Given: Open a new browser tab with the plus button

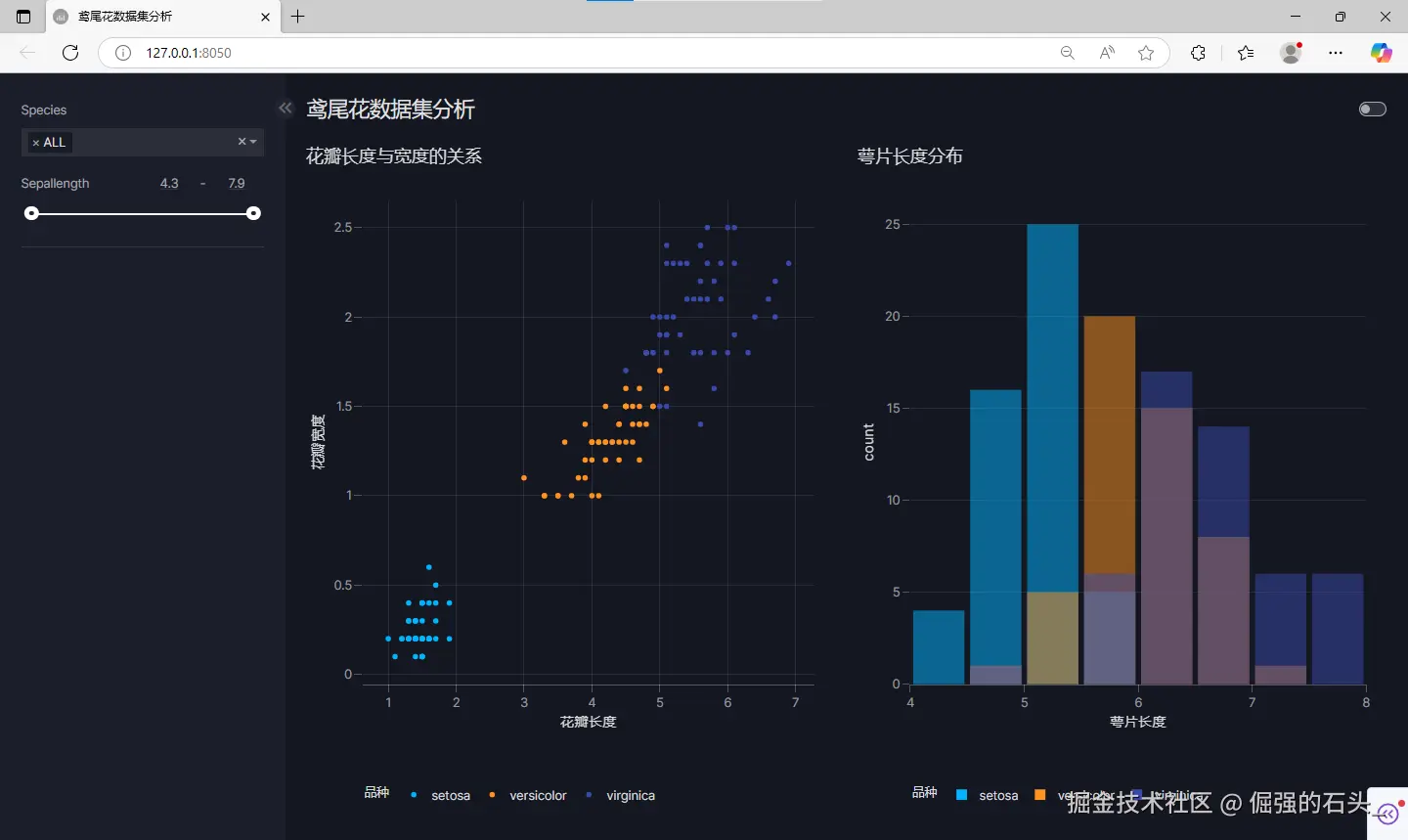Looking at the screenshot, I should tap(297, 17).
